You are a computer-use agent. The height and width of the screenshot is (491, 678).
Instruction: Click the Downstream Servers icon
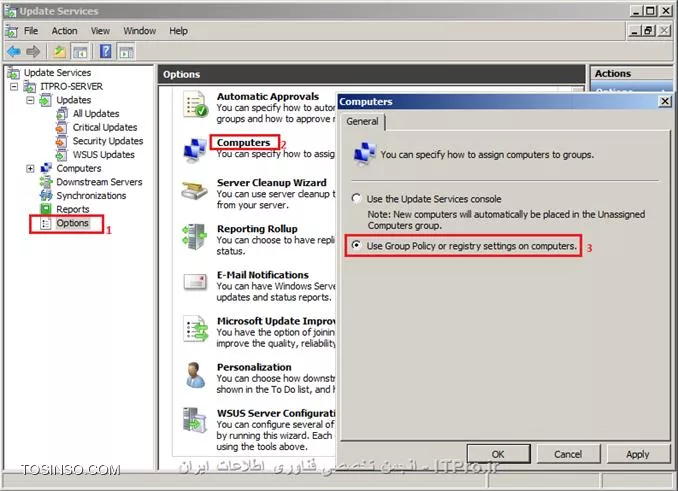(46, 182)
